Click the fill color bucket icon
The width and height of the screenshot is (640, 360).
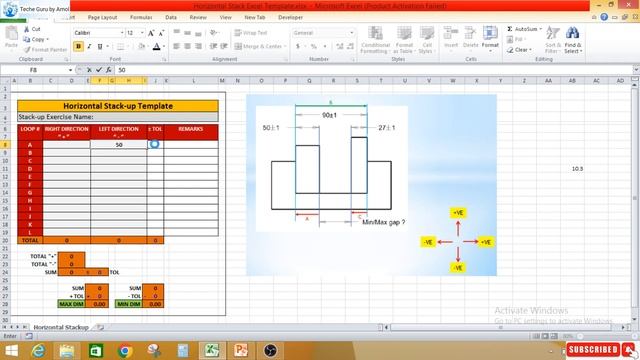click(141, 47)
